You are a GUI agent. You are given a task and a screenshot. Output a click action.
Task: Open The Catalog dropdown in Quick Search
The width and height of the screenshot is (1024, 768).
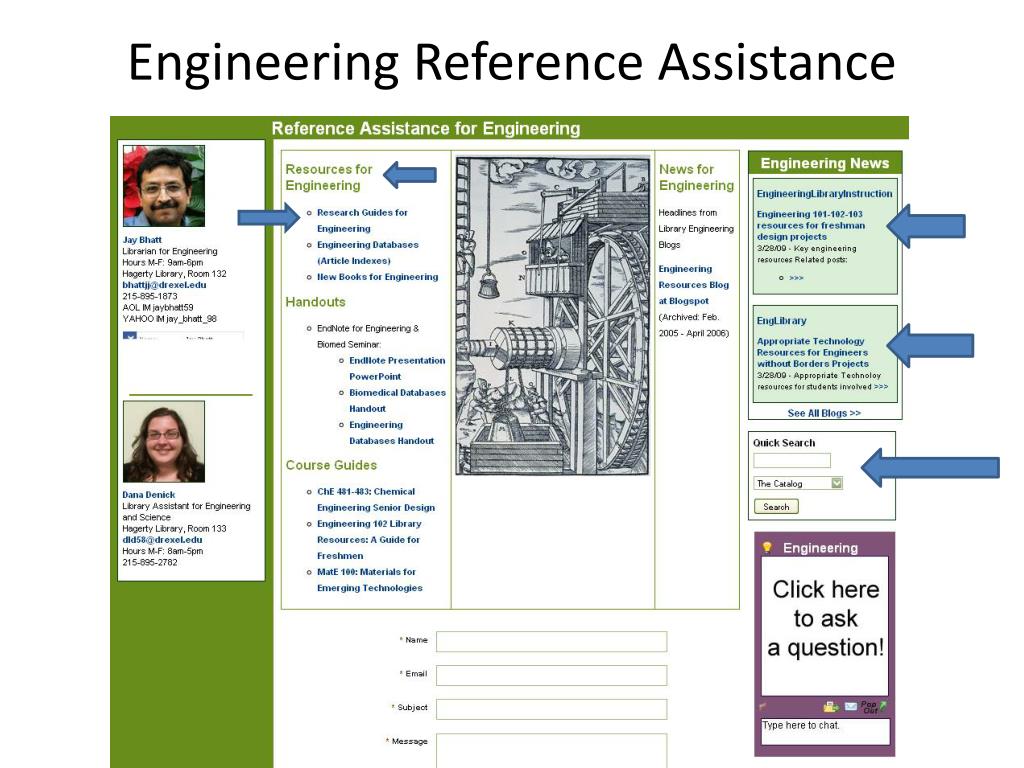(x=798, y=483)
